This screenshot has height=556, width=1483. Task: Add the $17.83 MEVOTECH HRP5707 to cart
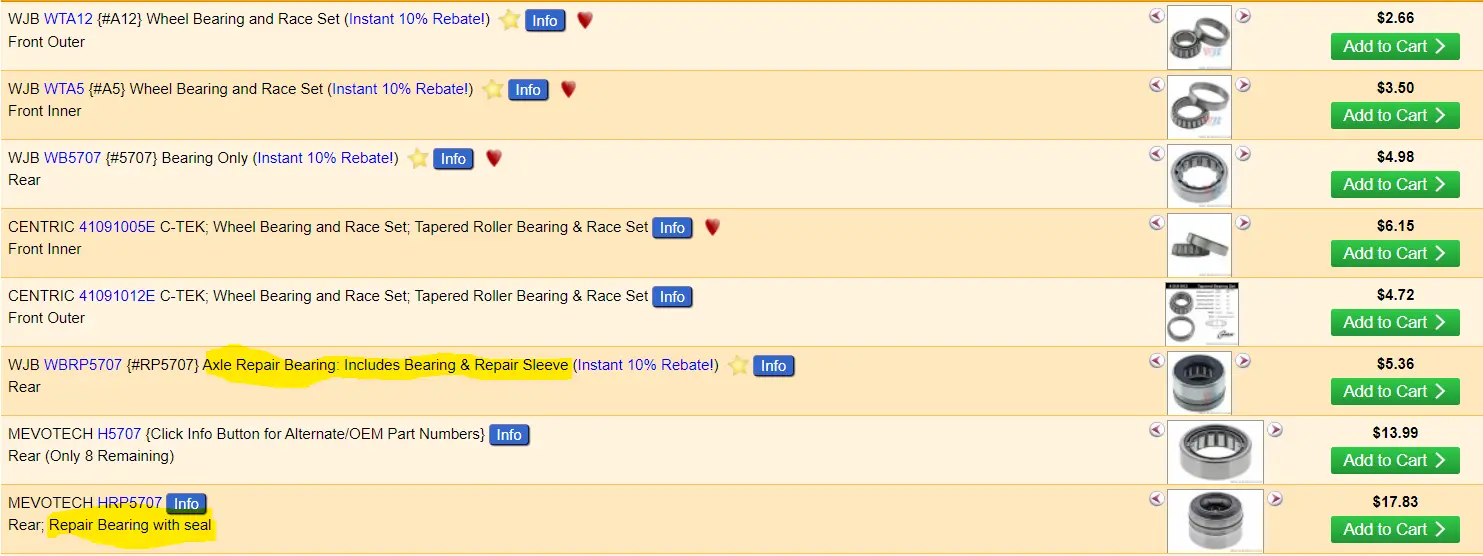pyautogui.click(x=1395, y=529)
